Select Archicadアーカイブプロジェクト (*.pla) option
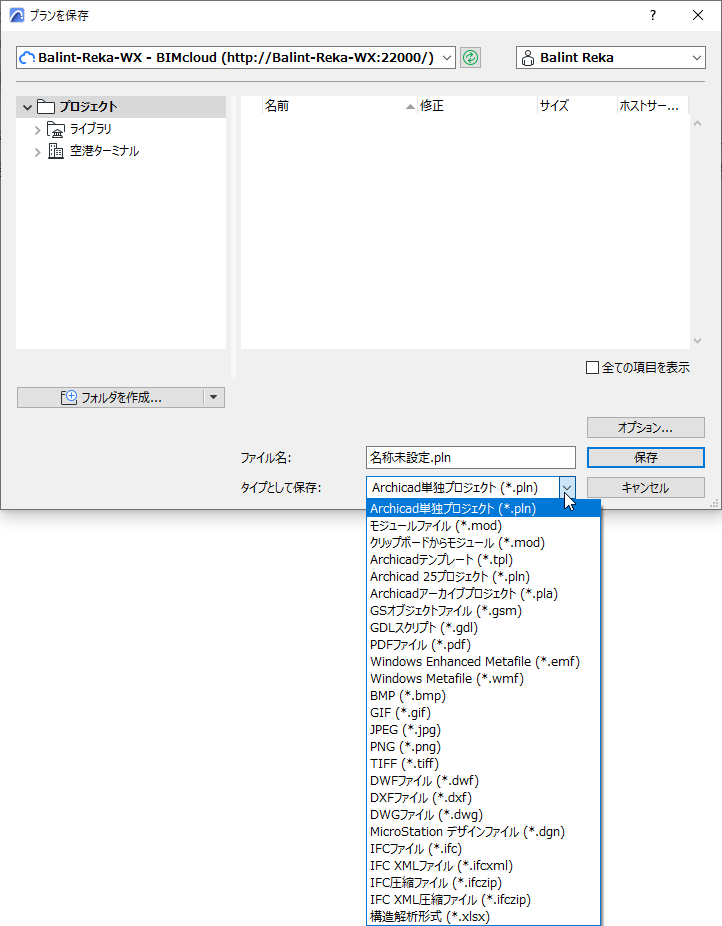This screenshot has width=722, height=926. (483, 594)
